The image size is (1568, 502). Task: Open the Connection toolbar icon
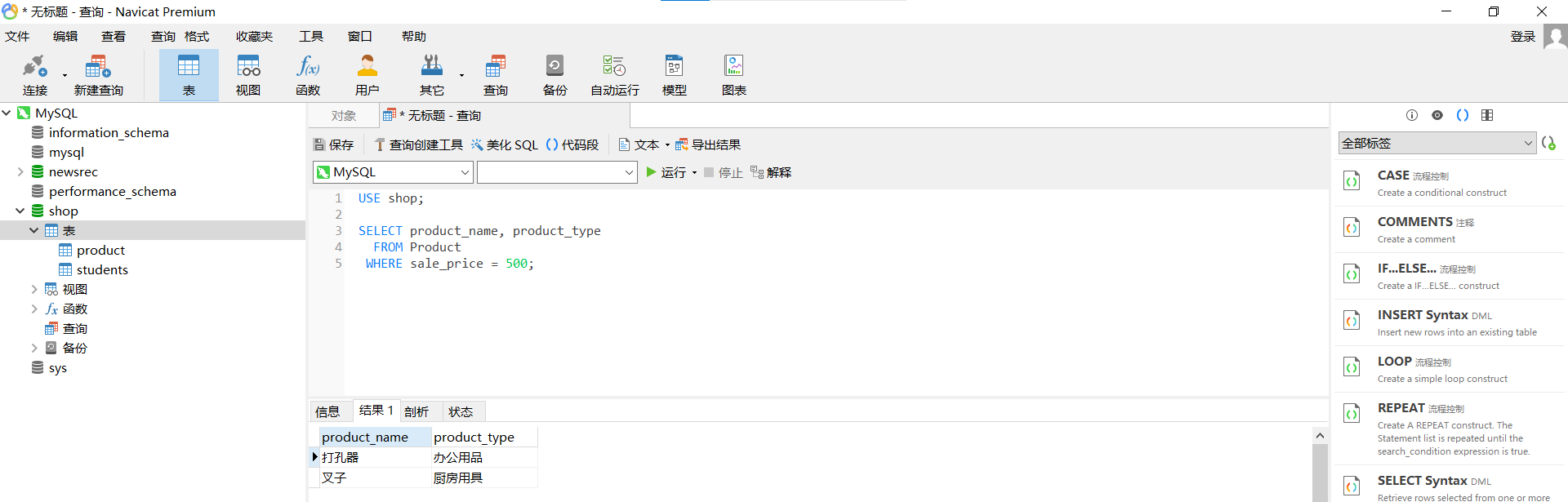pos(35,74)
